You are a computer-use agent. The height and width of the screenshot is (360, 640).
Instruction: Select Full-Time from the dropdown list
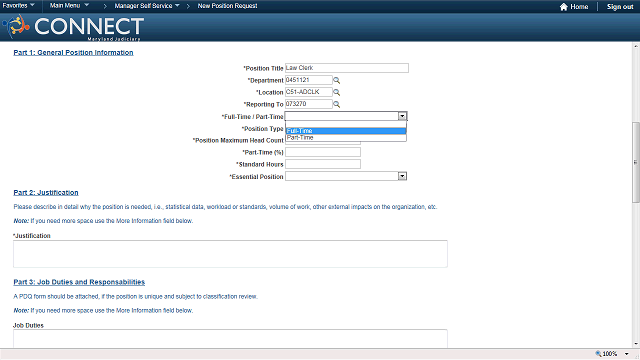346,131
